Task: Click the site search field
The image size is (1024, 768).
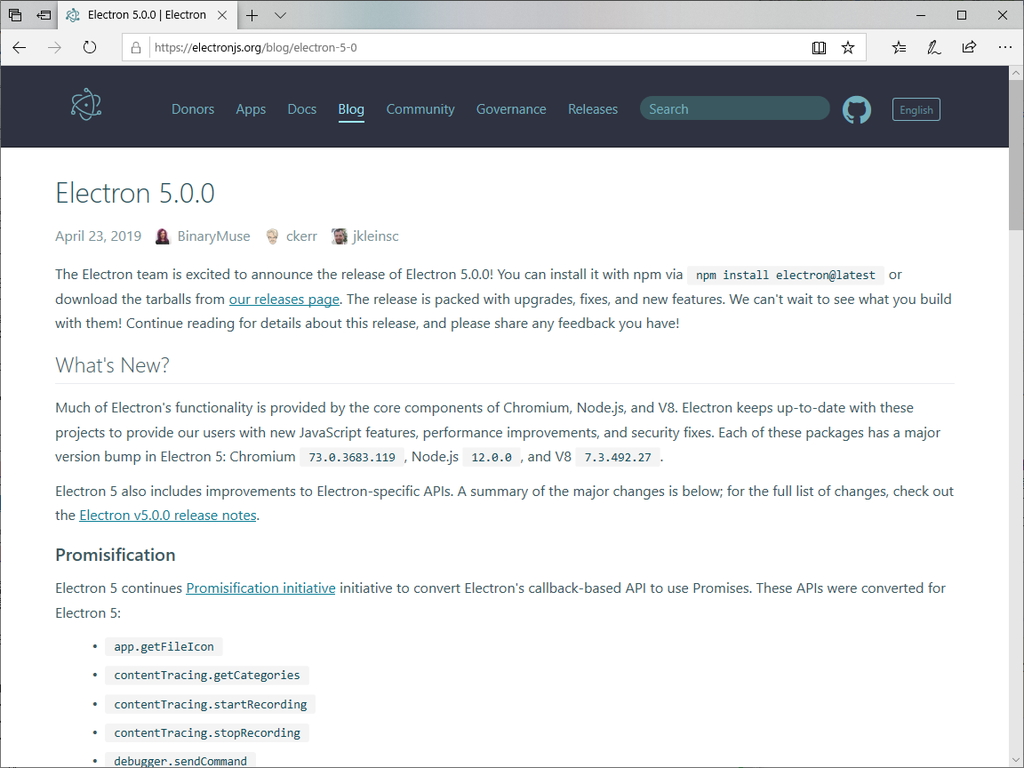Action: click(734, 108)
